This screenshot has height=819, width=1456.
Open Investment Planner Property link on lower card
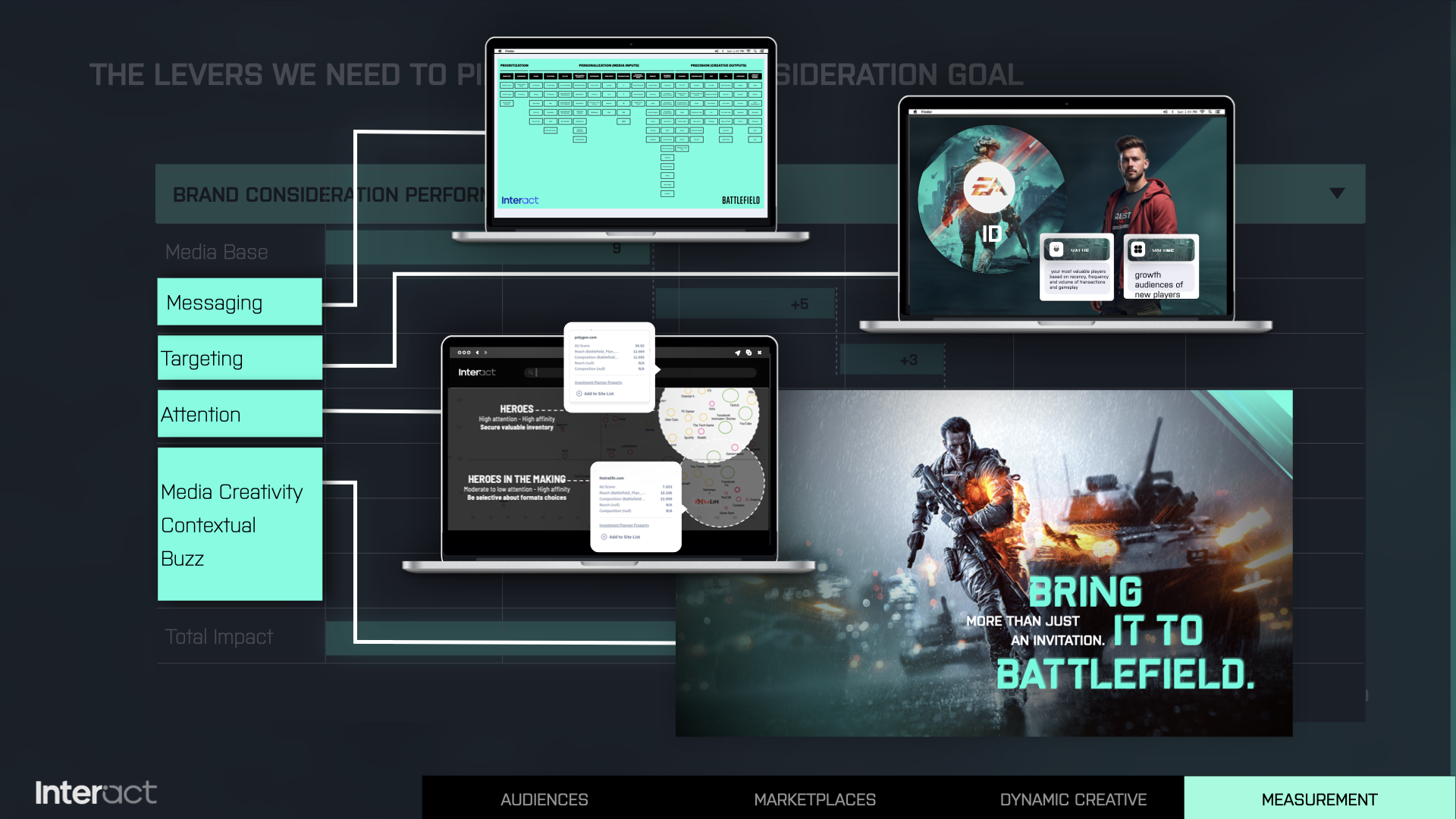(x=624, y=525)
